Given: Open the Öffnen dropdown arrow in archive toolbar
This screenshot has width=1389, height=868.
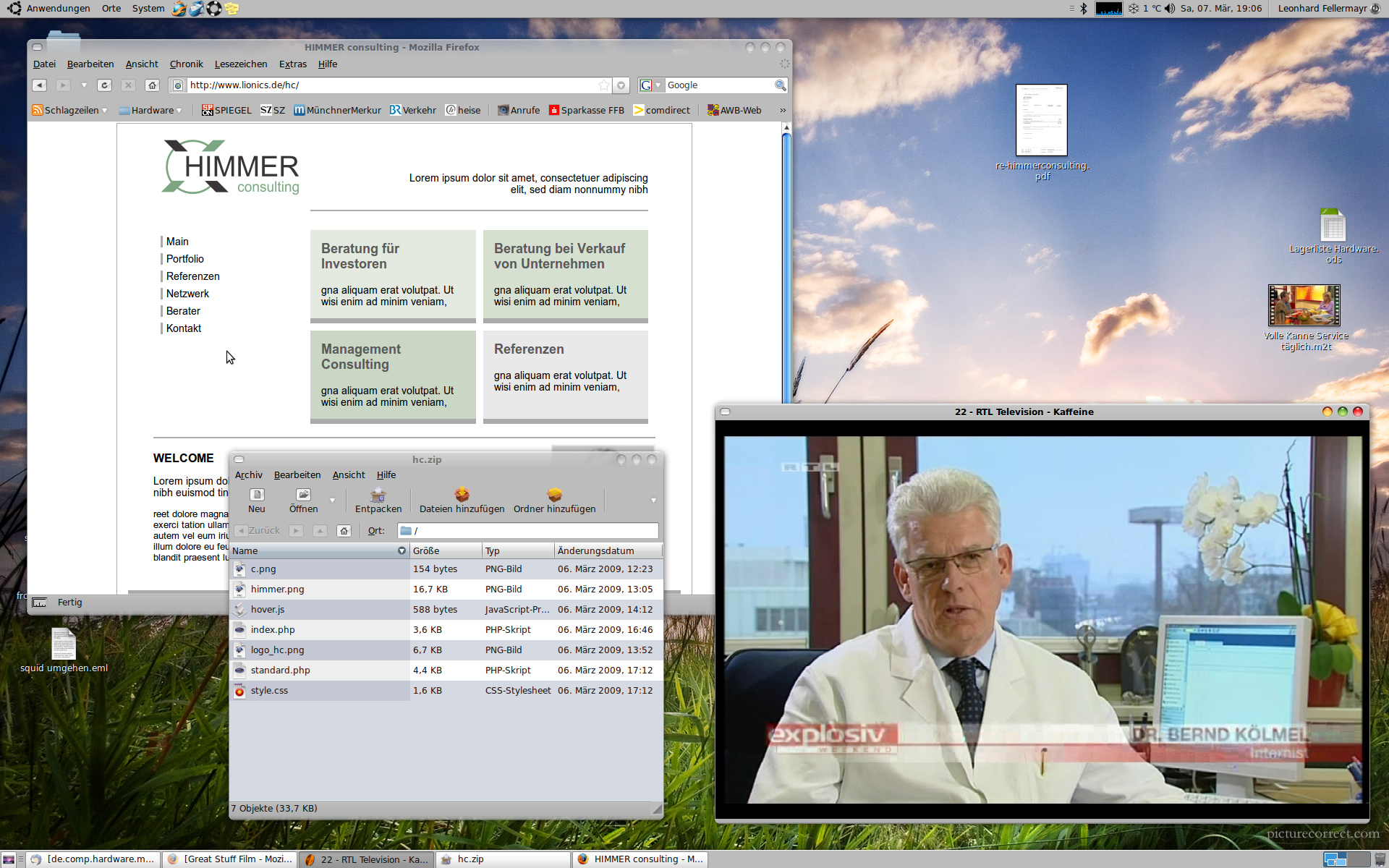Looking at the screenshot, I should pyautogui.click(x=333, y=501).
